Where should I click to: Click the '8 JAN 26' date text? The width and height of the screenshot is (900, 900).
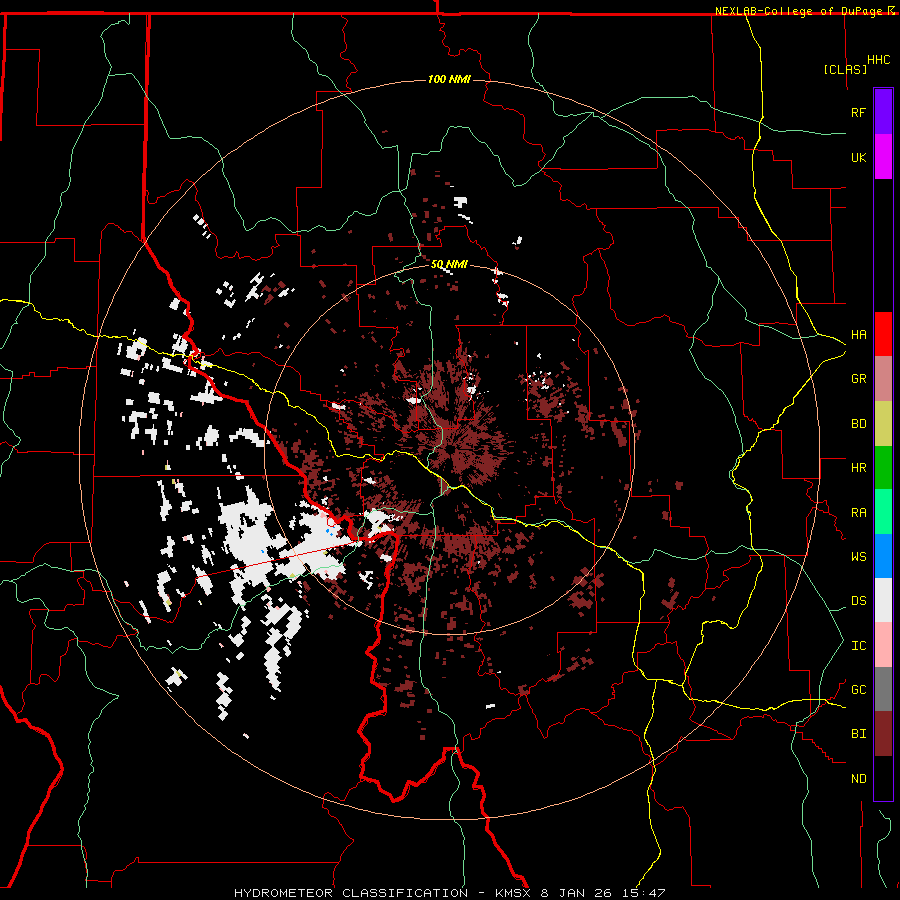click(x=576, y=893)
